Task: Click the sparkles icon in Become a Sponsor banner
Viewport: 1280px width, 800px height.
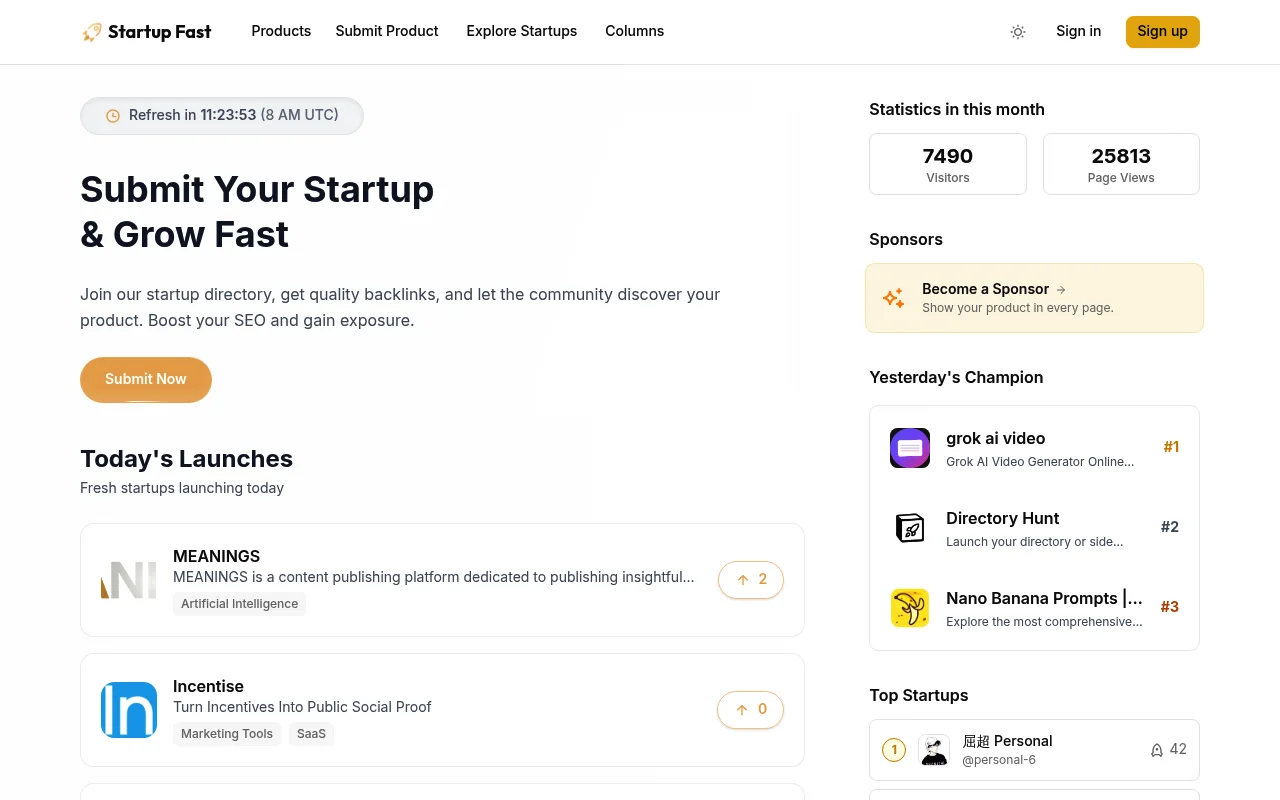Action: pyautogui.click(x=893, y=297)
